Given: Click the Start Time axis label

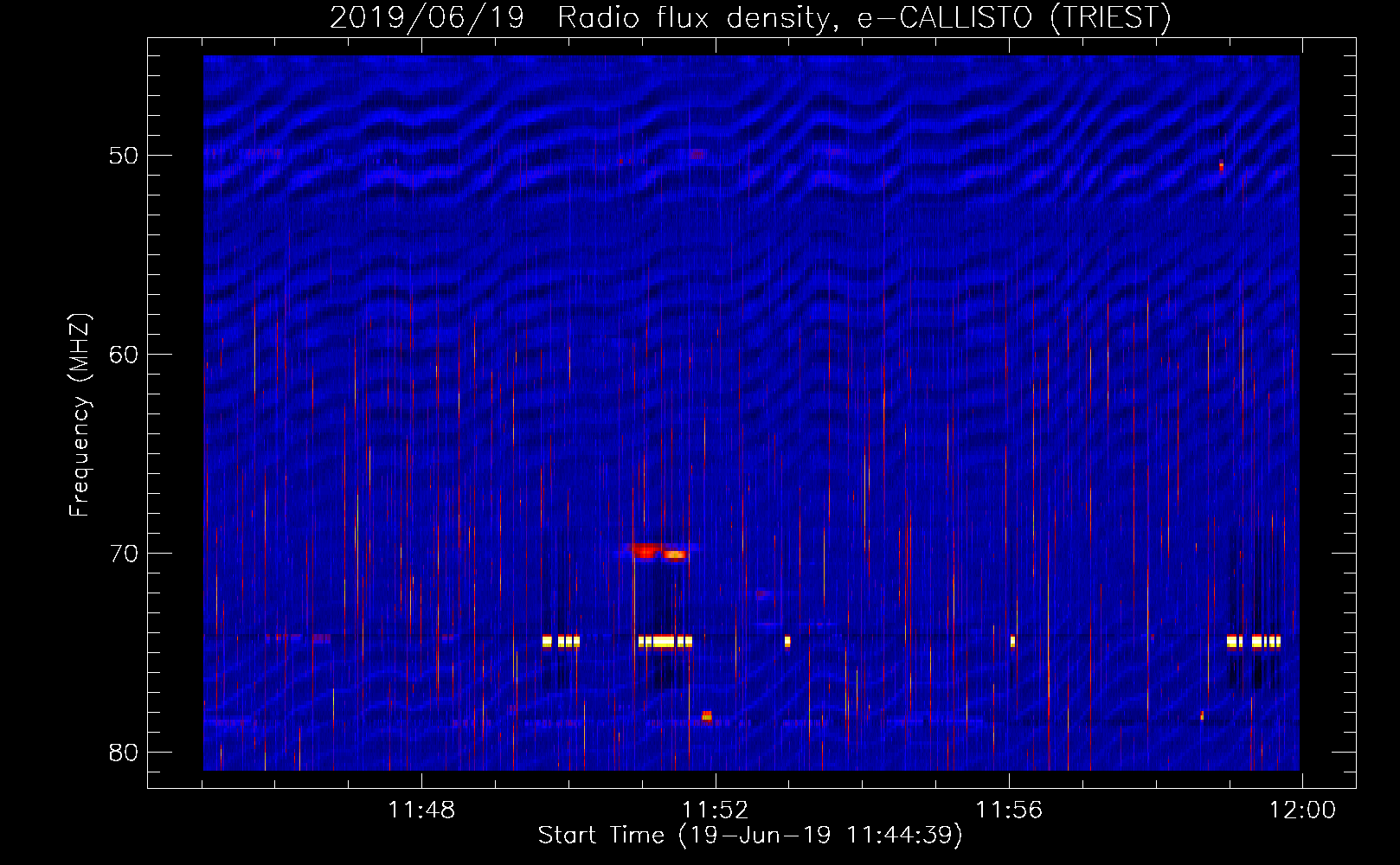Looking at the screenshot, I should (x=750, y=836).
